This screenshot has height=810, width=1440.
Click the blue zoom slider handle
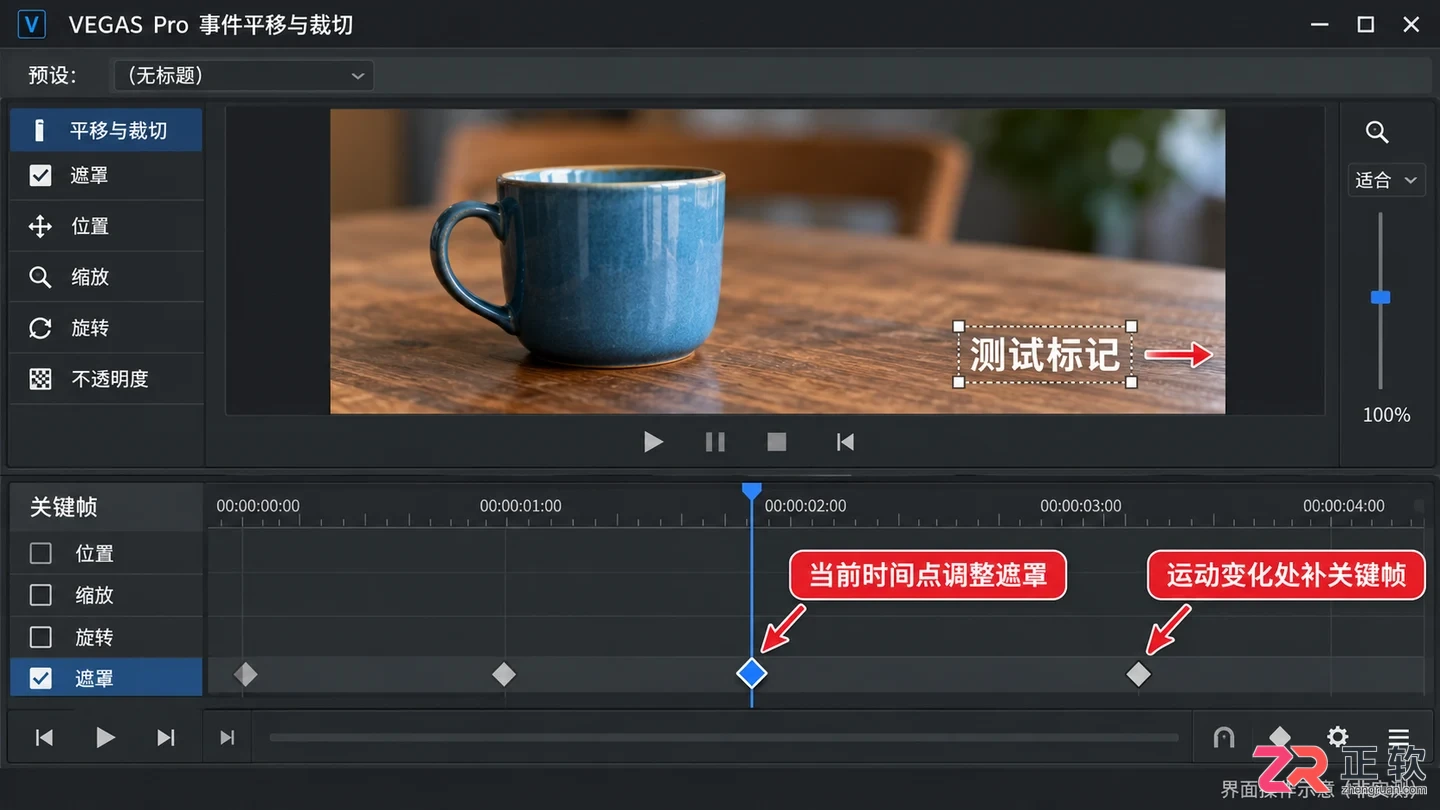1380,297
